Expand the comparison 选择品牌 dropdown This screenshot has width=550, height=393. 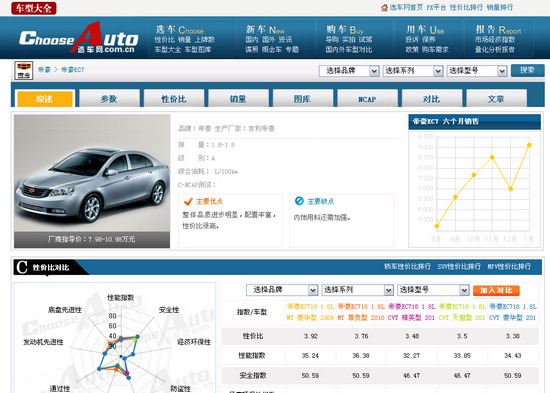tap(282, 290)
